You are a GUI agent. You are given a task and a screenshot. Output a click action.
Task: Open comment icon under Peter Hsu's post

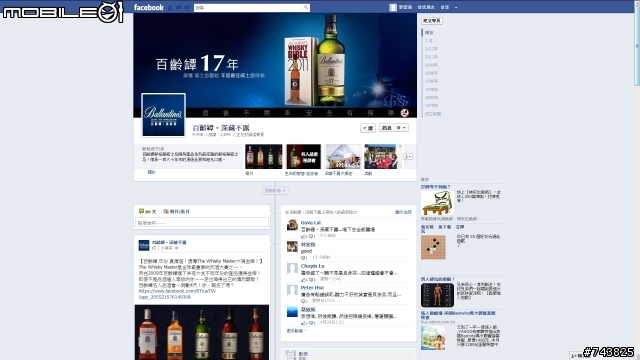(304, 301)
